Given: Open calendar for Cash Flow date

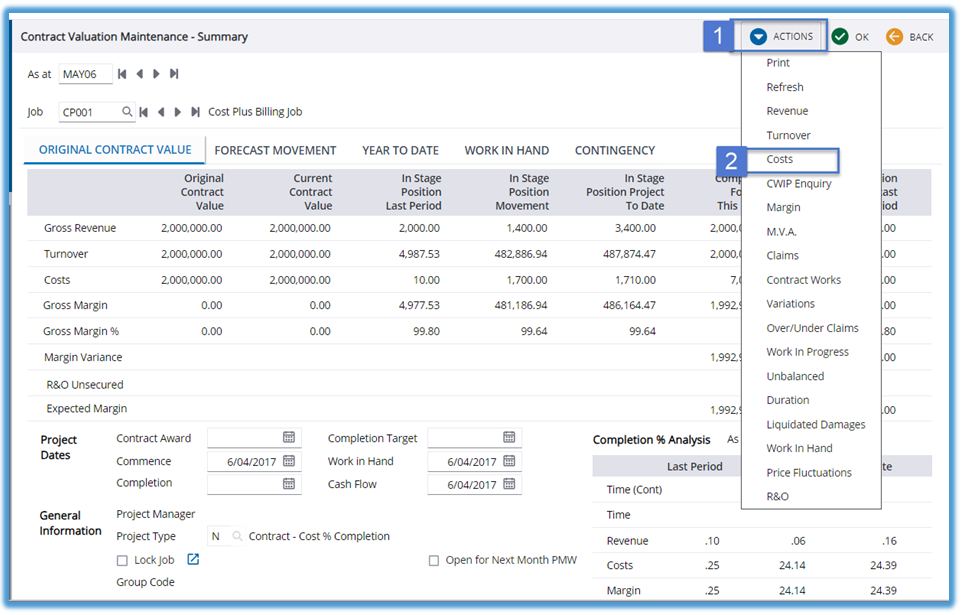Looking at the screenshot, I should click(x=509, y=484).
